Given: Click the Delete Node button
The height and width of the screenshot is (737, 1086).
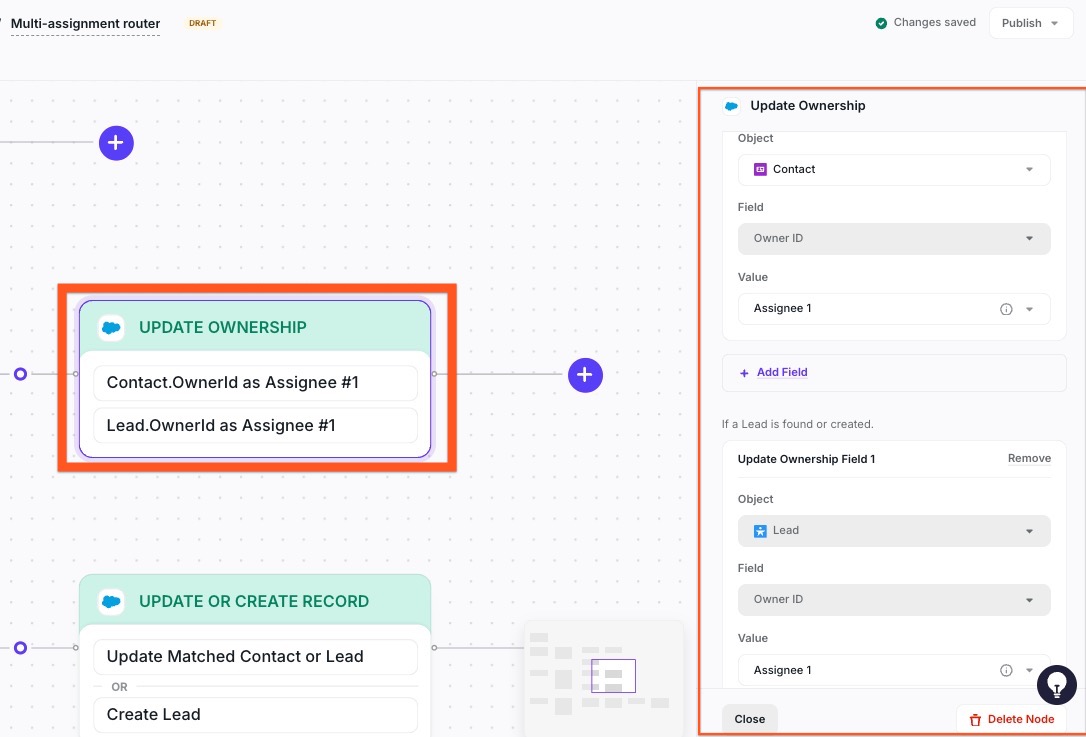Looking at the screenshot, I should [x=1011, y=719].
